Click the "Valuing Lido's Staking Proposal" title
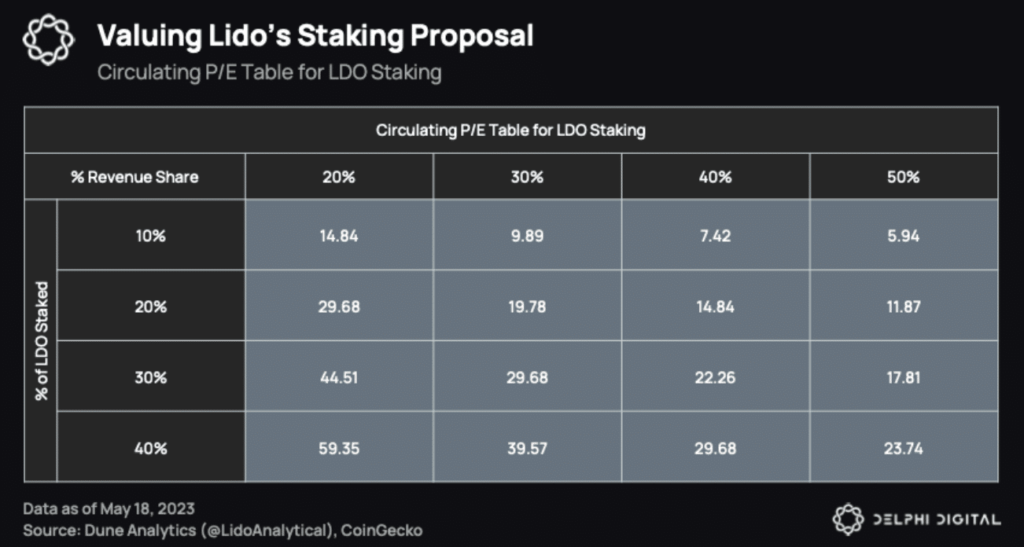The image size is (1024, 547). (x=314, y=37)
